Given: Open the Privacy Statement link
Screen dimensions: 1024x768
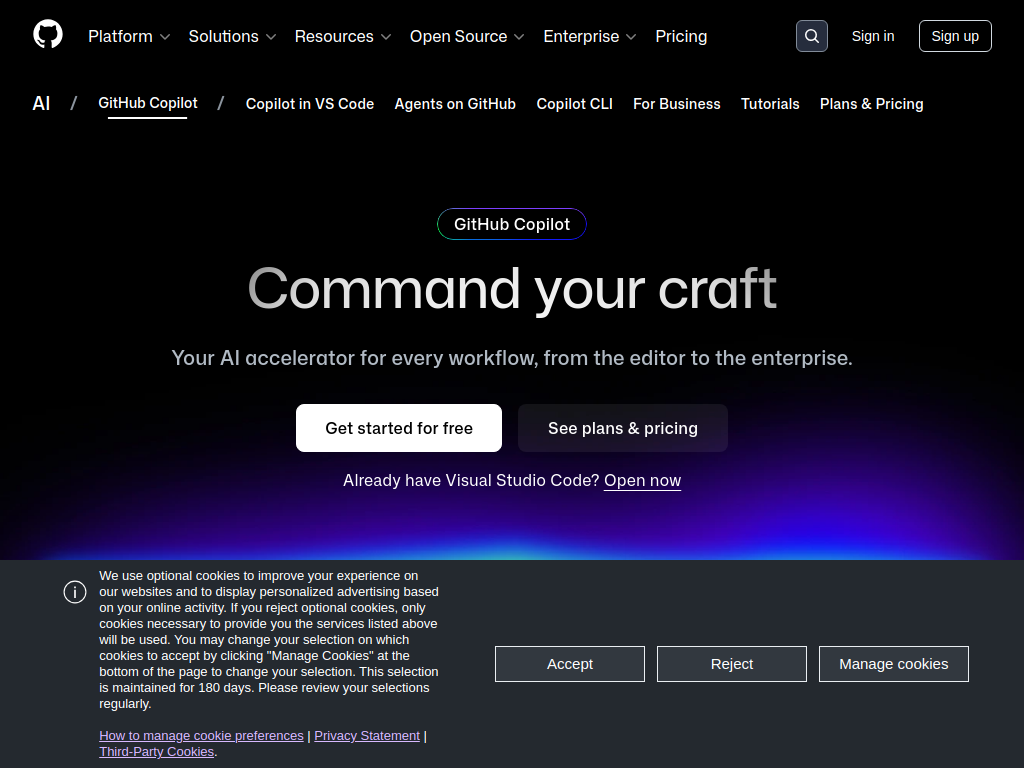Looking at the screenshot, I should click(x=367, y=736).
